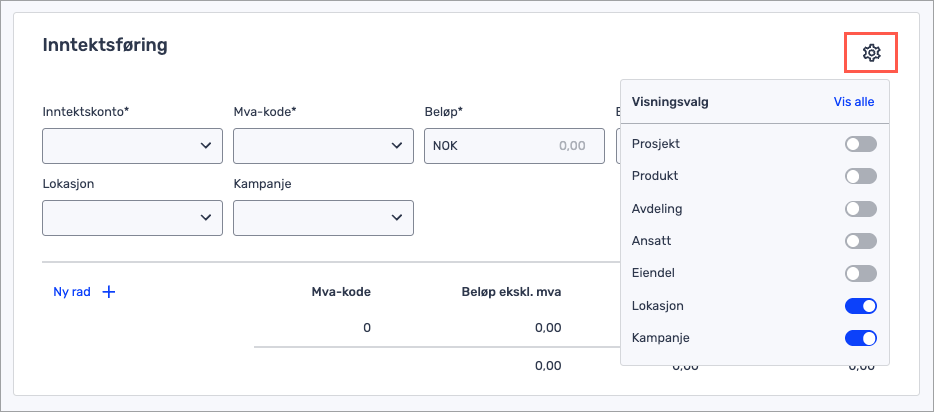
Task: Click the gear settings icon
Action: click(871, 53)
